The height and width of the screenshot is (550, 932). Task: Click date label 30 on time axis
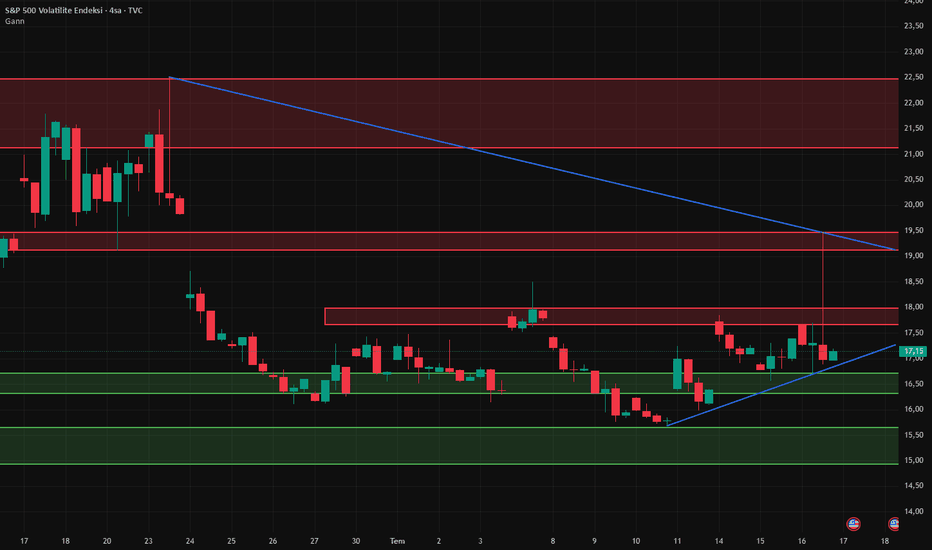click(x=355, y=541)
